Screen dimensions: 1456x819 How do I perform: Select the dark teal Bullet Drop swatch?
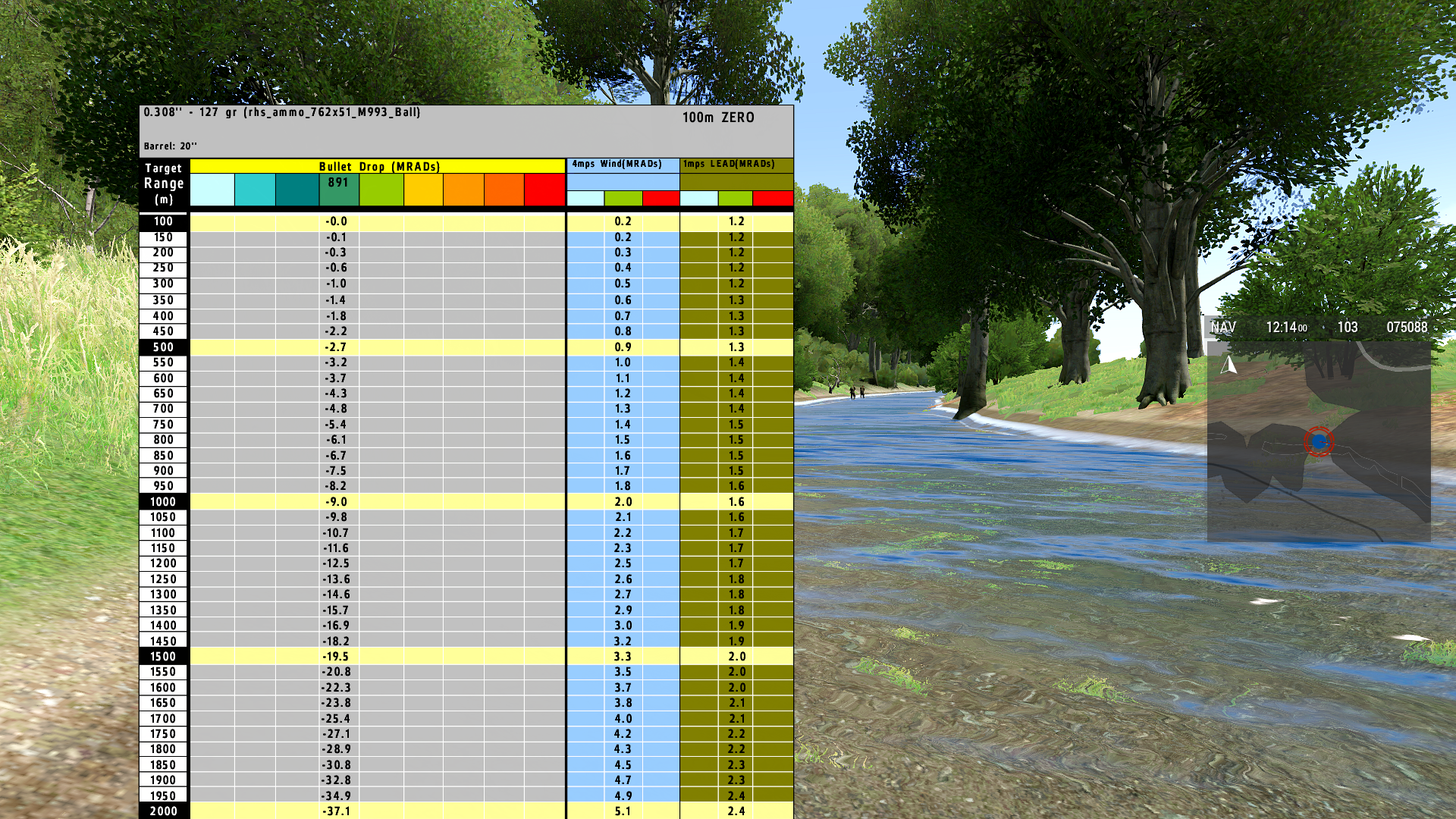(297, 190)
